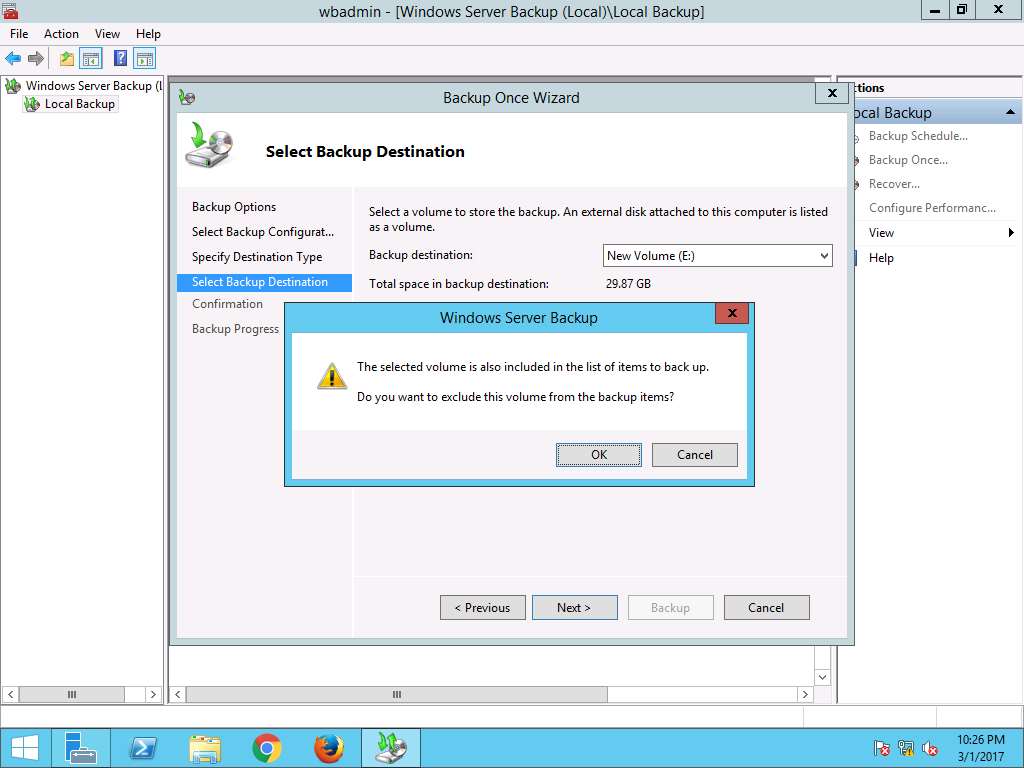Close the Backup Once Wizard window
Screen dimensions: 1024x768
point(832,93)
